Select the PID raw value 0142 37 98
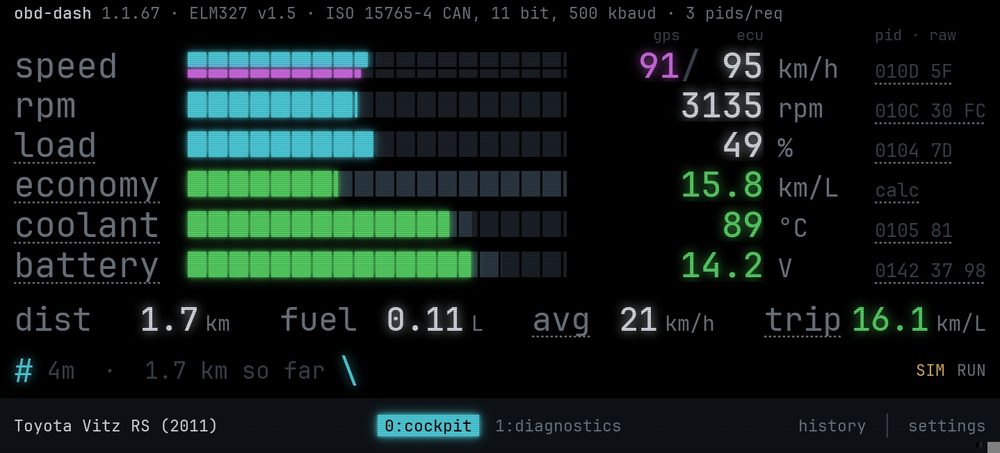 tap(930, 271)
